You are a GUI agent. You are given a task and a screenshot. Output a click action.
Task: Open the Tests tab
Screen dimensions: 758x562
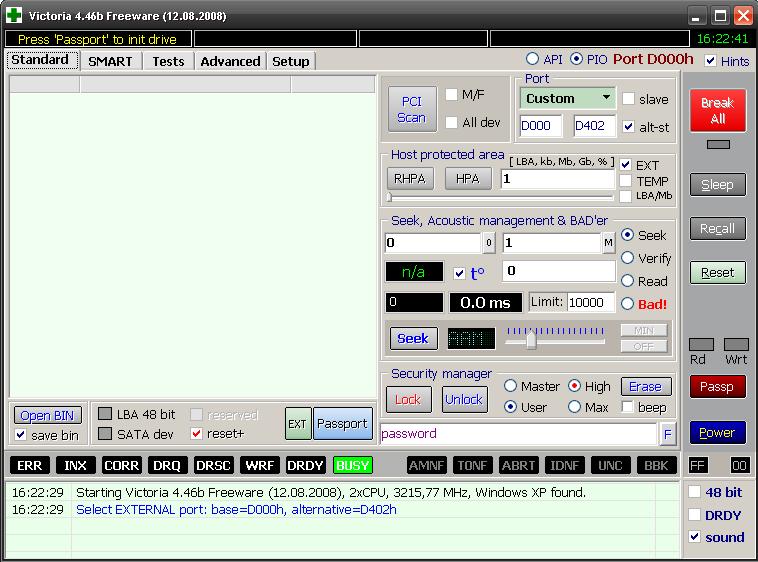coord(168,61)
